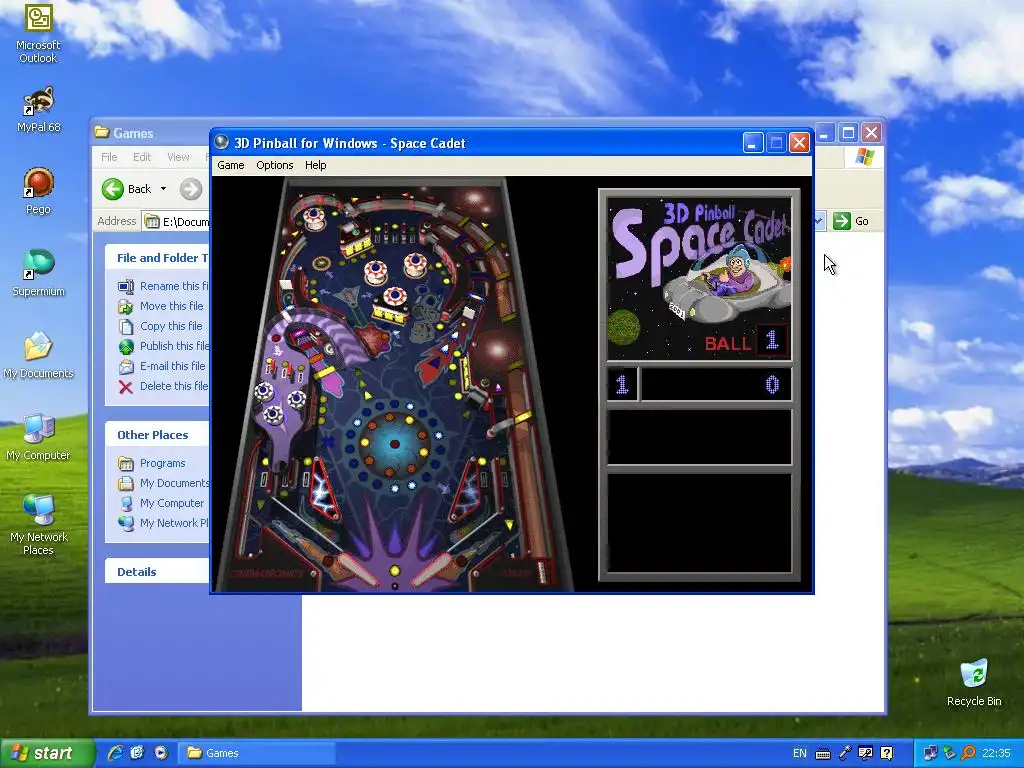Viewport: 1024px width, 768px height.
Task: Click the pinball table playfield
Action: tap(394, 384)
